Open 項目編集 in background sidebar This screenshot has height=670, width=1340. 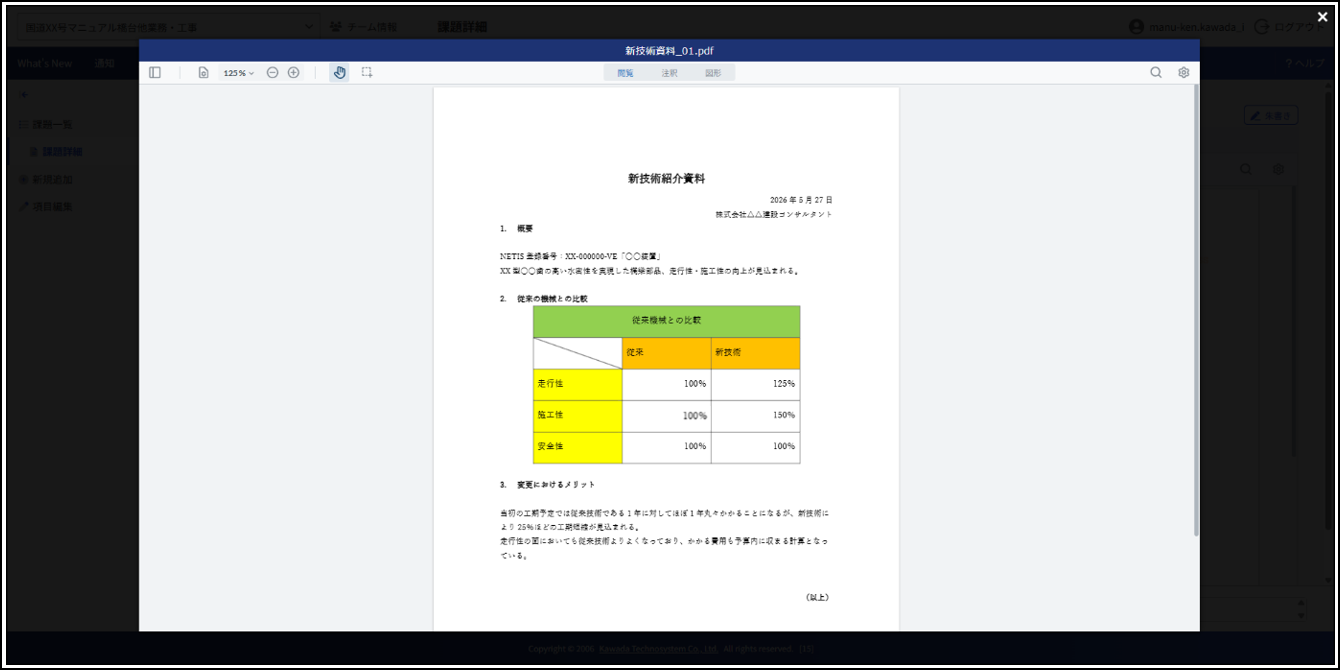point(46,207)
